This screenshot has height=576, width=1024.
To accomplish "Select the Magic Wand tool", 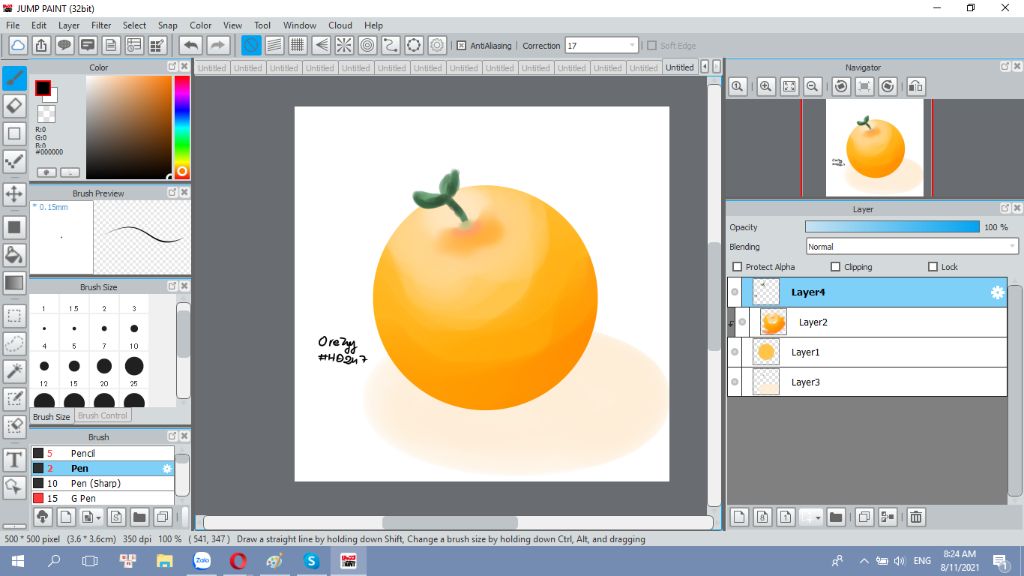I will (x=14, y=371).
